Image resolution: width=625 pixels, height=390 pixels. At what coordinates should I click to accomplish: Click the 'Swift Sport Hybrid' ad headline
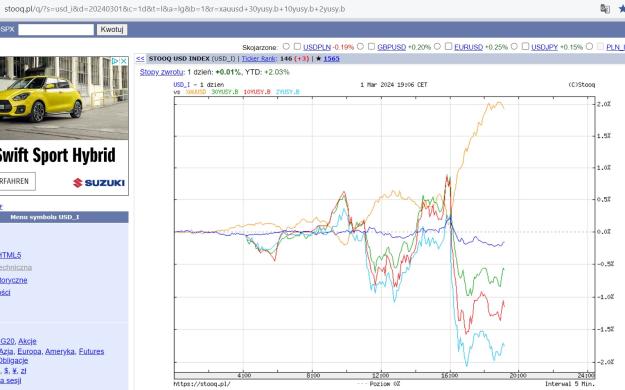point(58,156)
